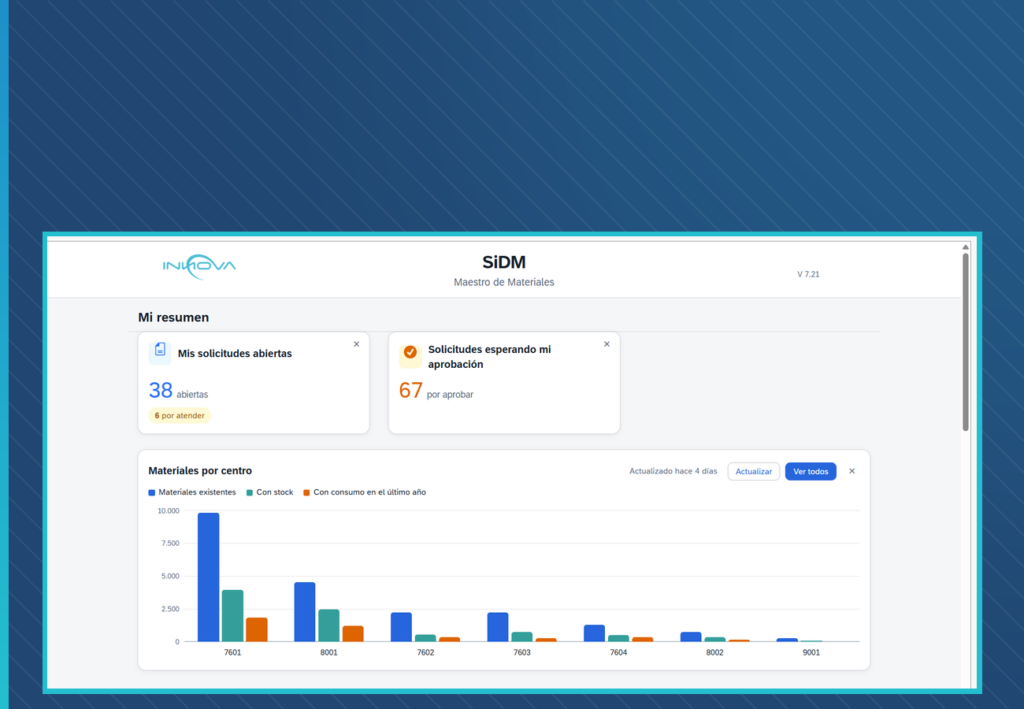This screenshot has width=1024, height=709.
Task: Click the SiDM application title
Action: [504, 262]
